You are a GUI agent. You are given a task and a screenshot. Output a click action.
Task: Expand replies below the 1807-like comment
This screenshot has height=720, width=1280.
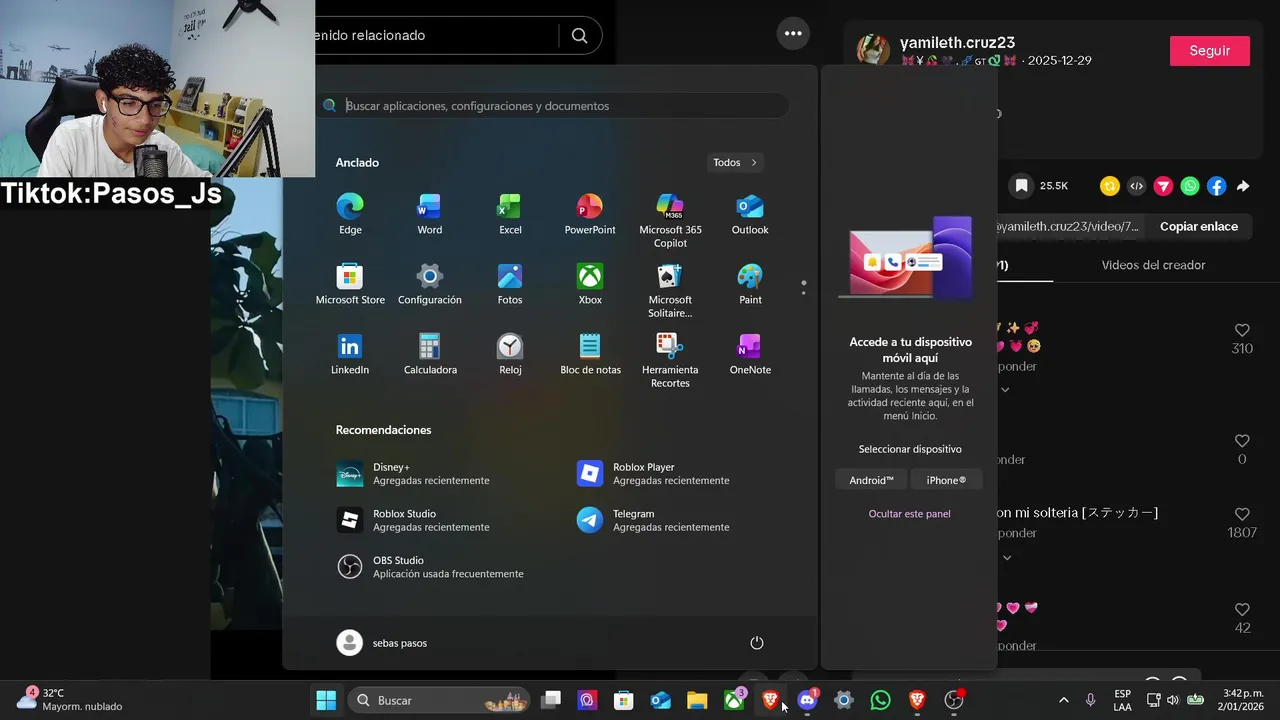(1007, 558)
